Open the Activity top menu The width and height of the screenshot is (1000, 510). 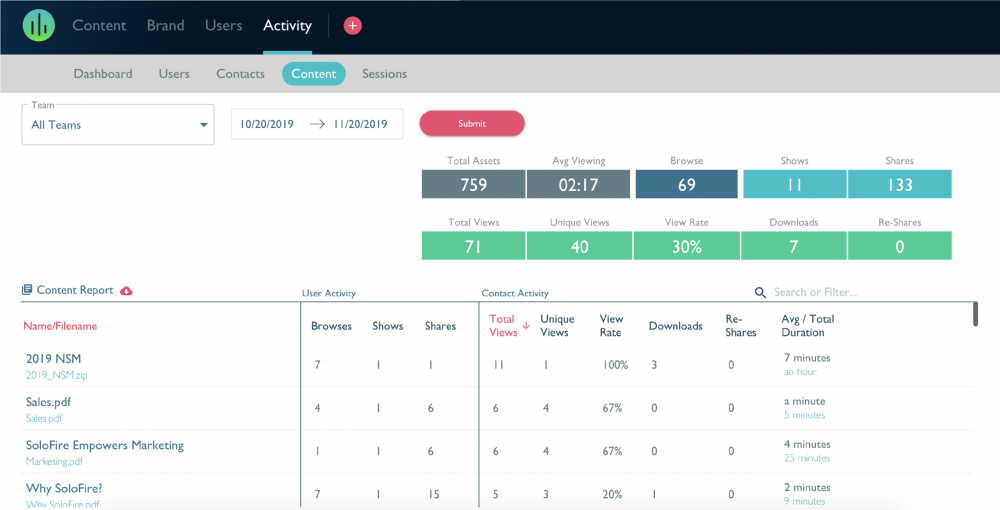[288, 26]
